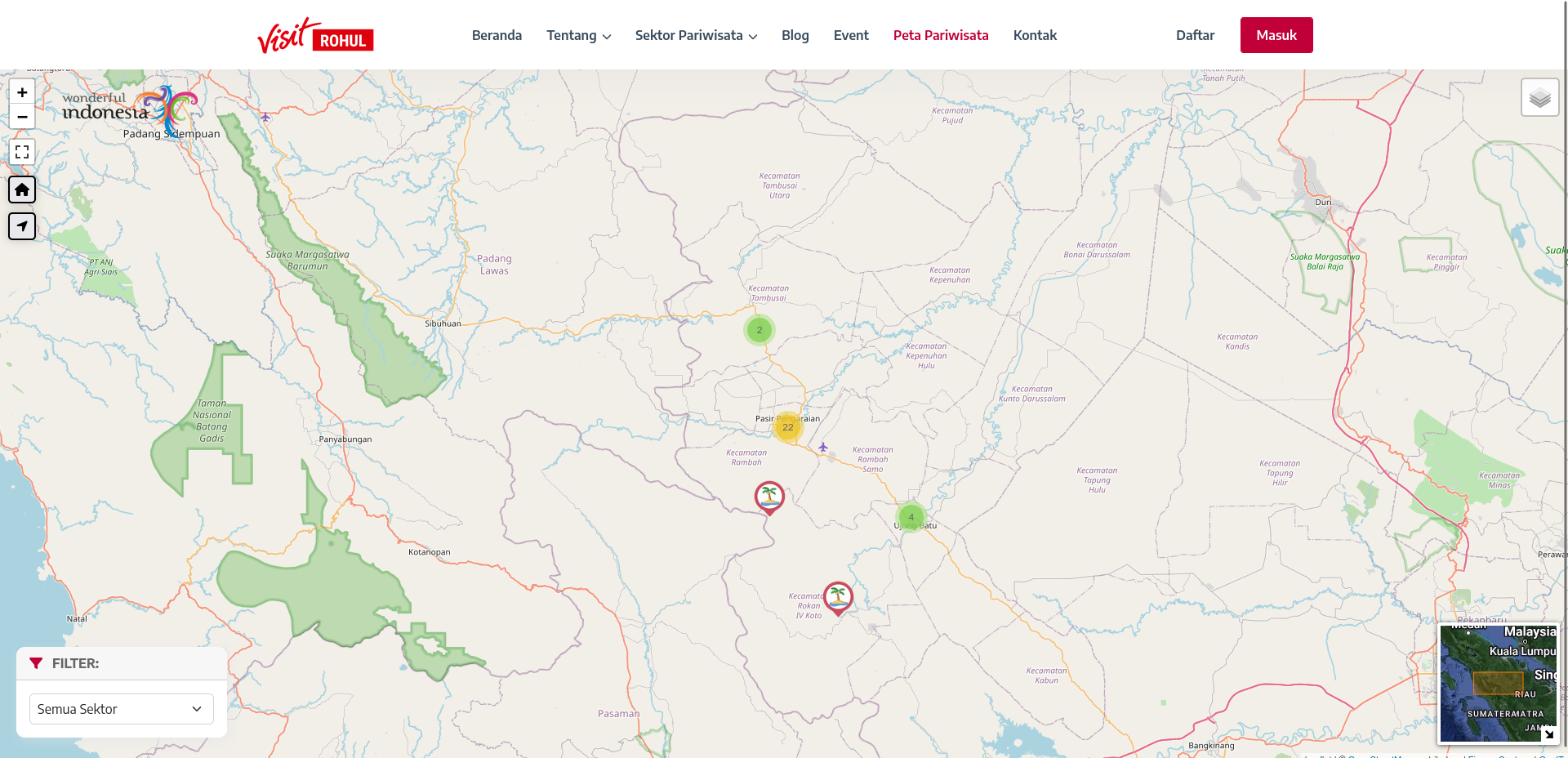Open the Kontak page
Screen dimensions: 1568x758
tap(1035, 35)
